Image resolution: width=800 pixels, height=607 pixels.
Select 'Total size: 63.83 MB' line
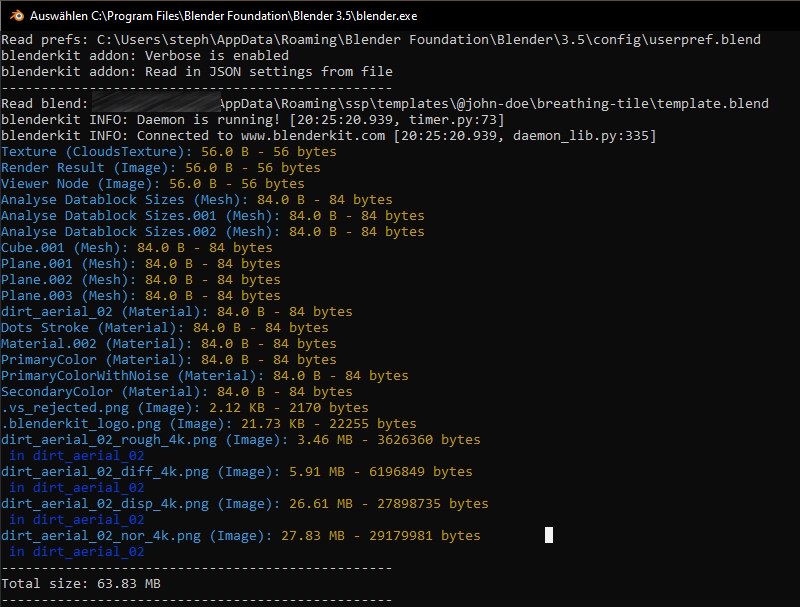tap(81, 584)
